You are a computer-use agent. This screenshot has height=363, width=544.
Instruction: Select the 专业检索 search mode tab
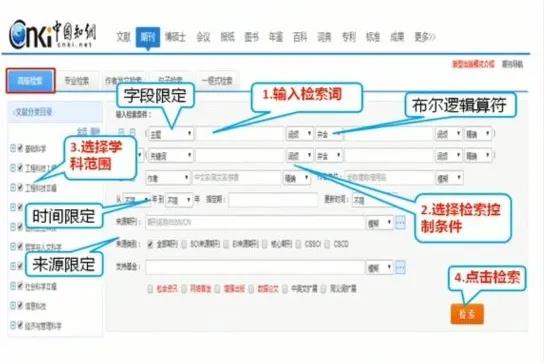coord(77,81)
